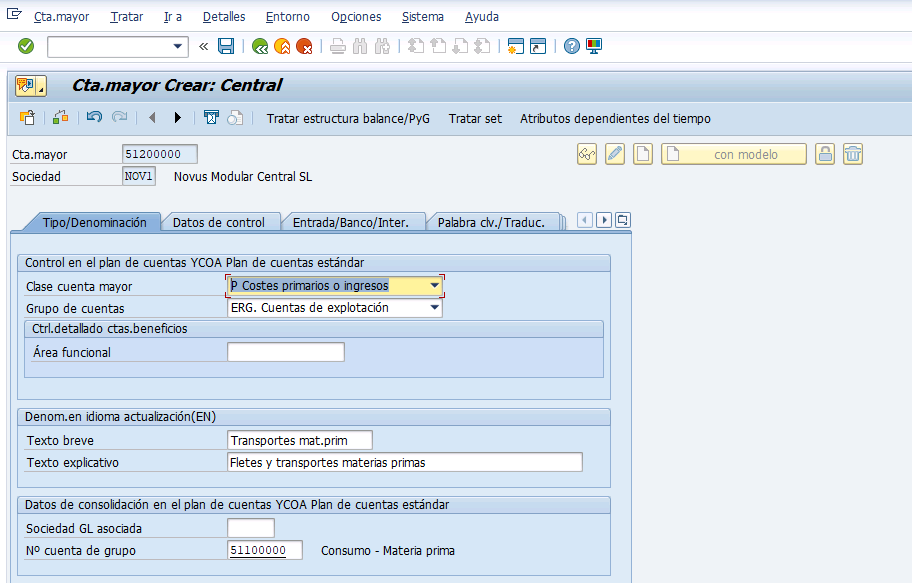
Task: Go to previous account with left arrow
Action: pos(152,118)
